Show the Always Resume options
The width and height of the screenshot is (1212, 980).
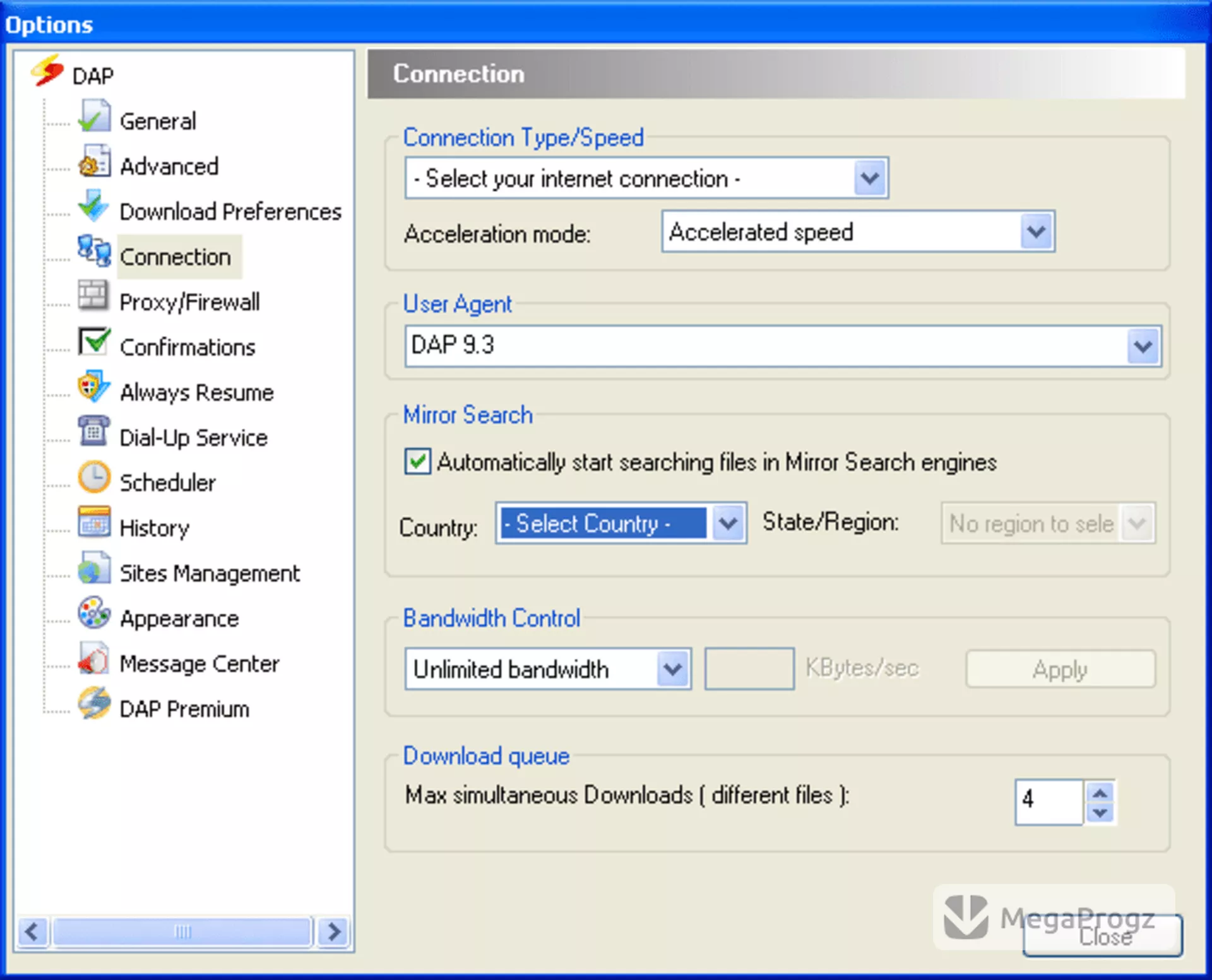(197, 393)
